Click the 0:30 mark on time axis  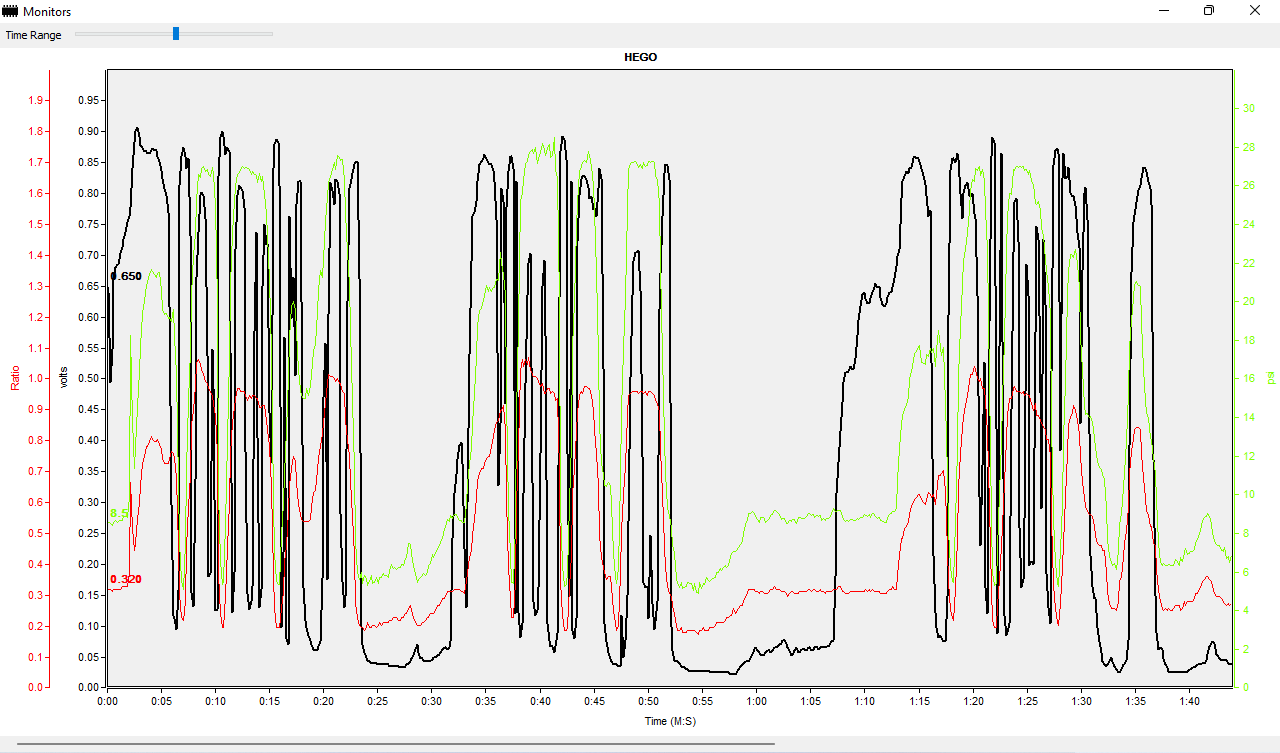click(x=432, y=703)
